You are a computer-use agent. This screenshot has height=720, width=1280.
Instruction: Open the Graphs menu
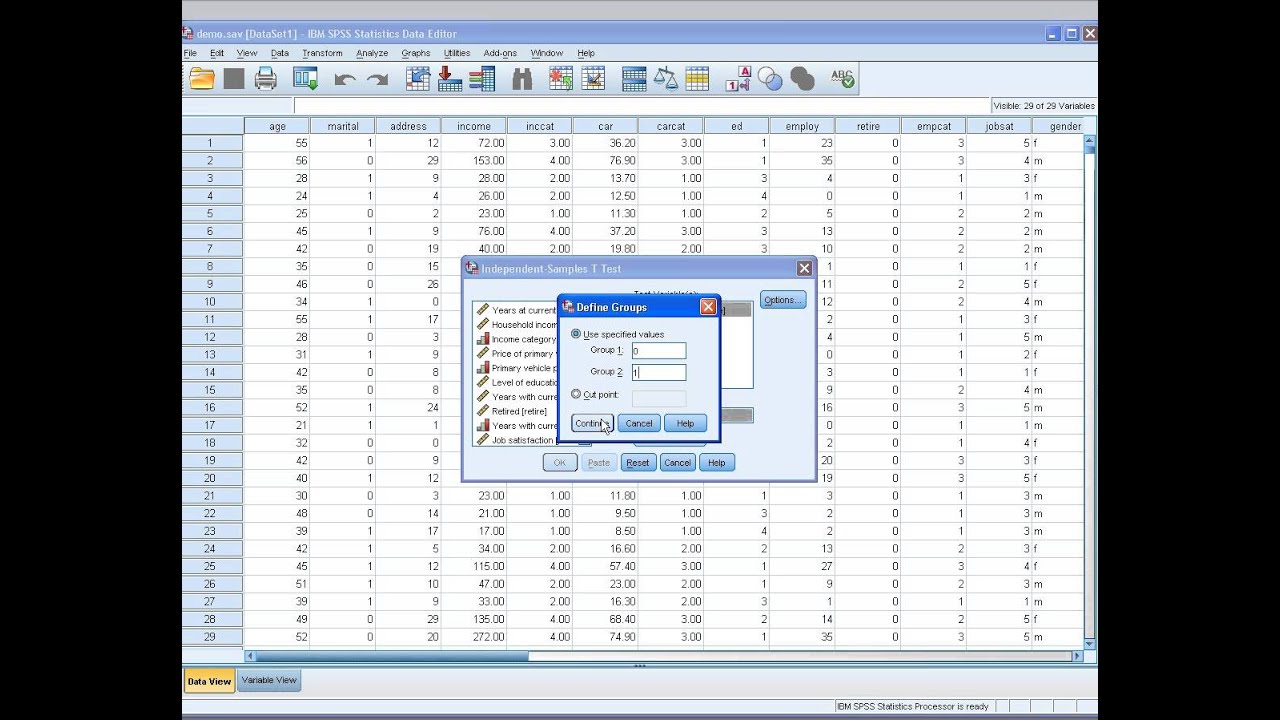(416, 53)
